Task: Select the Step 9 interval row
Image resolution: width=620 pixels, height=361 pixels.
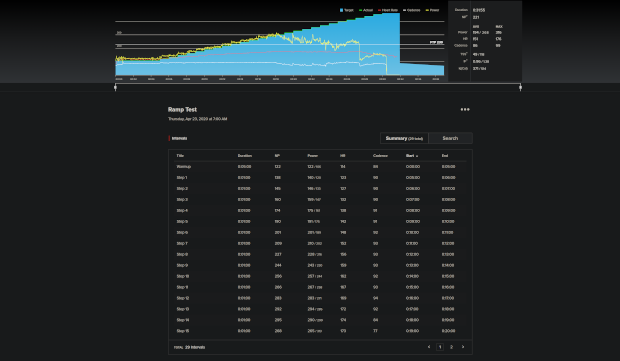Action: point(320,265)
